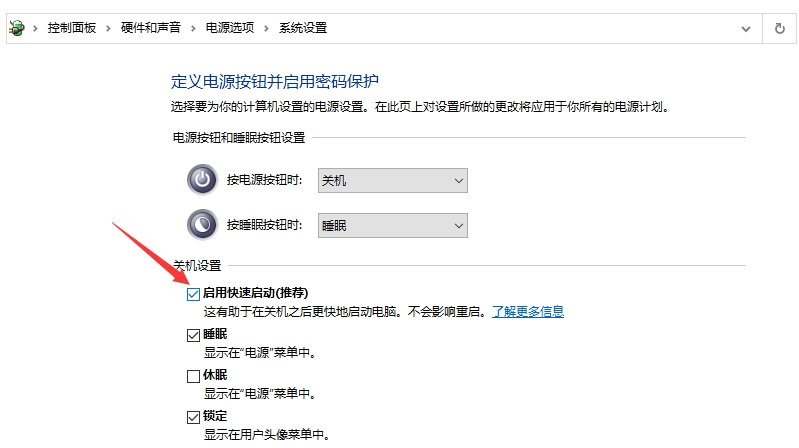Screen dimensions: 799x448
Task: Click the refresh button in address bar
Action: pyautogui.click(x=780, y=28)
